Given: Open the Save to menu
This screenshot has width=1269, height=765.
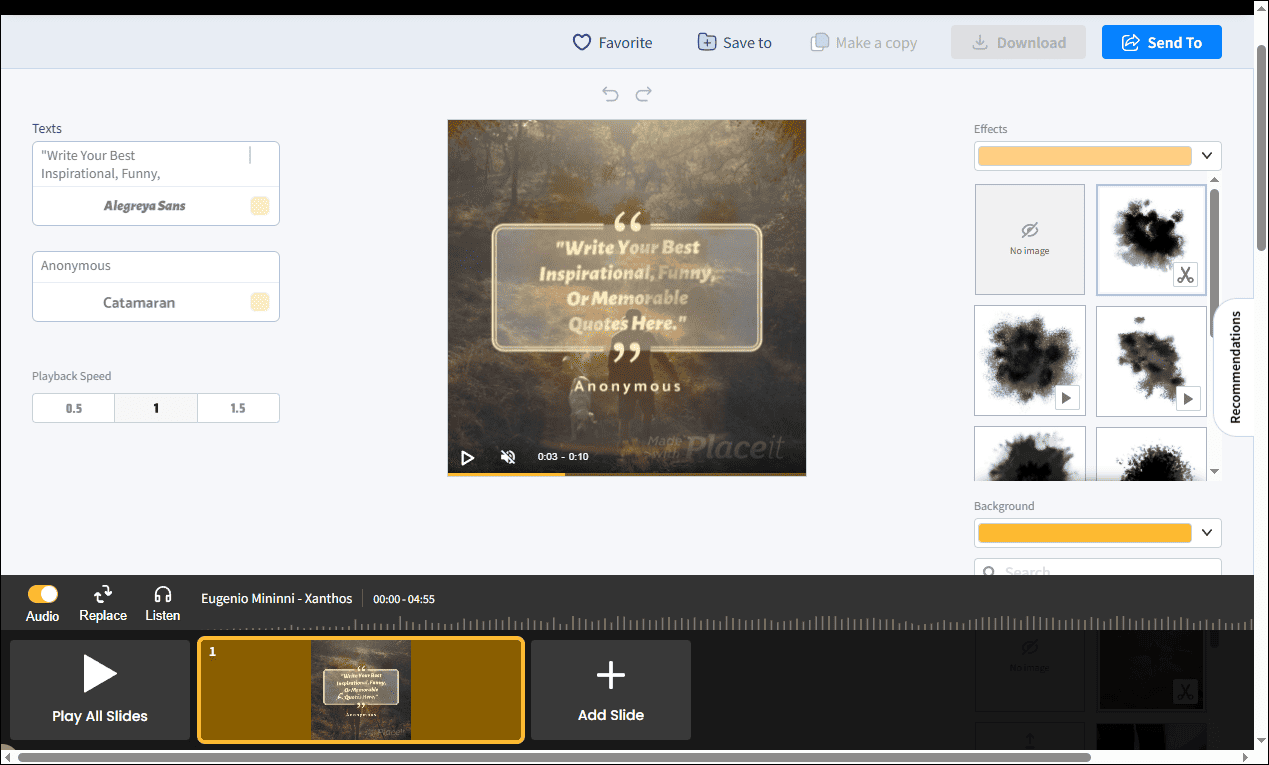Looking at the screenshot, I should pos(734,42).
